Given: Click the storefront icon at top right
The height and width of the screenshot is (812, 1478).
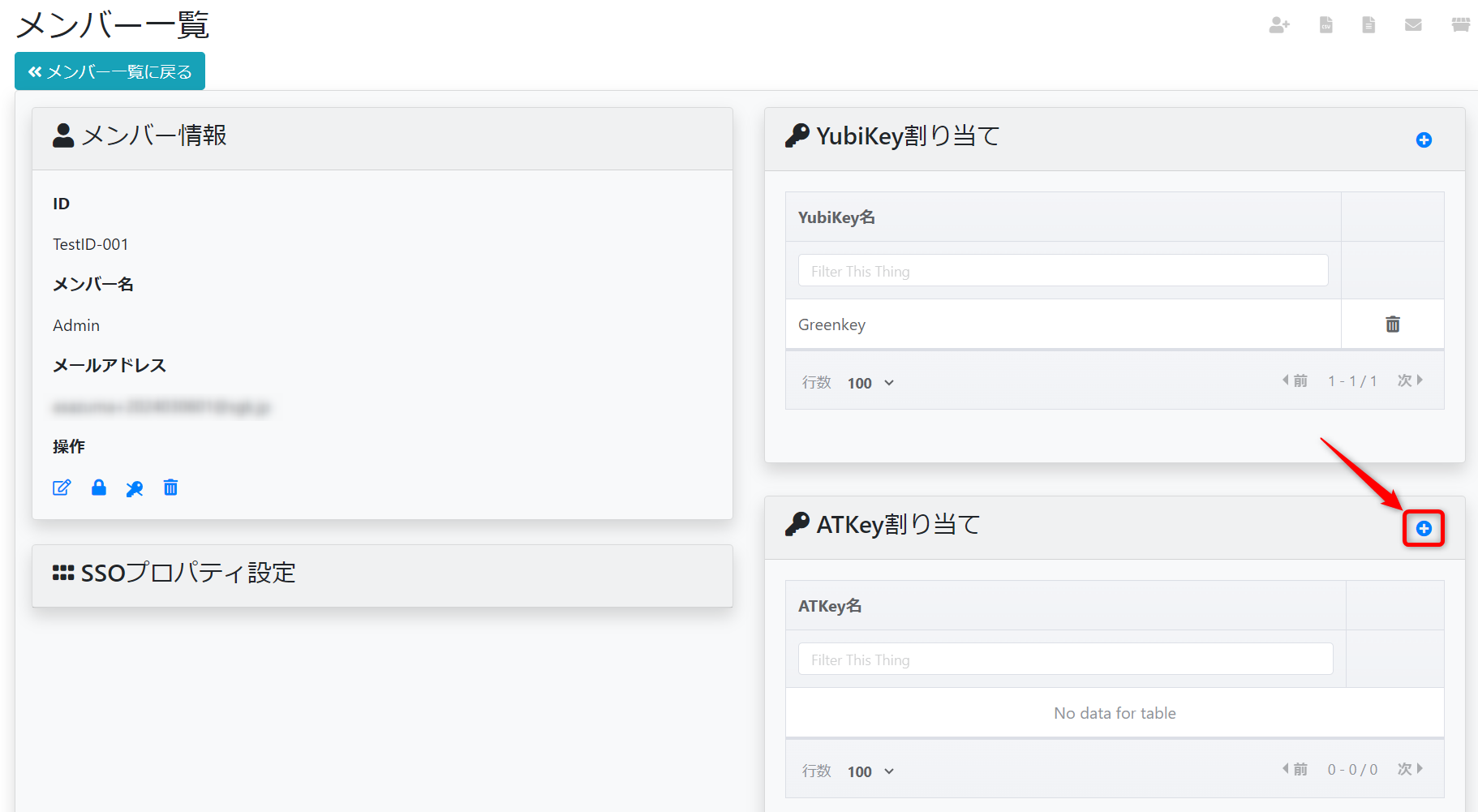Looking at the screenshot, I should pos(1460,25).
